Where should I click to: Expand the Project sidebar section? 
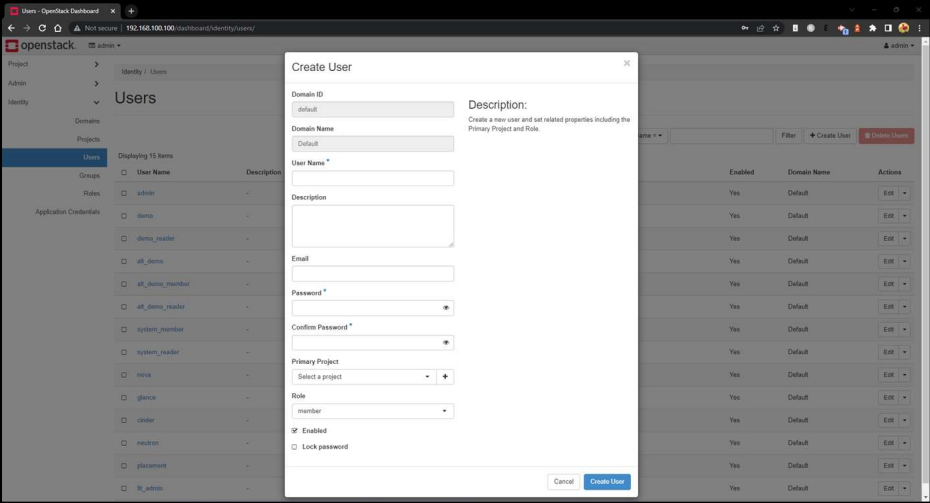(x=50, y=64)
